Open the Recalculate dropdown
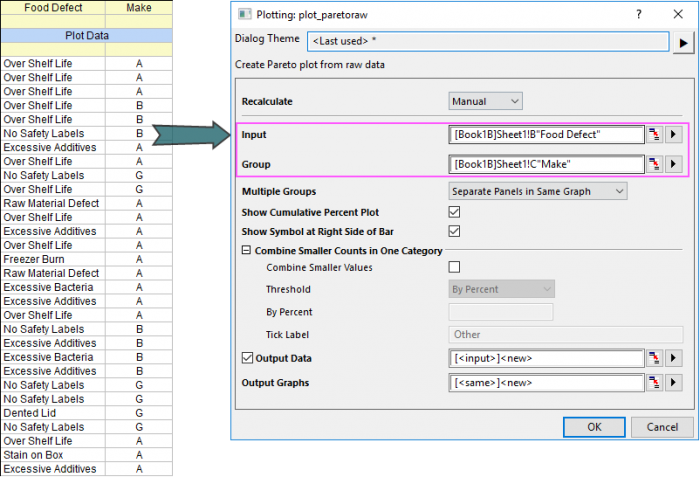This screenshot has height=477, width=700. tap(485, 101)
